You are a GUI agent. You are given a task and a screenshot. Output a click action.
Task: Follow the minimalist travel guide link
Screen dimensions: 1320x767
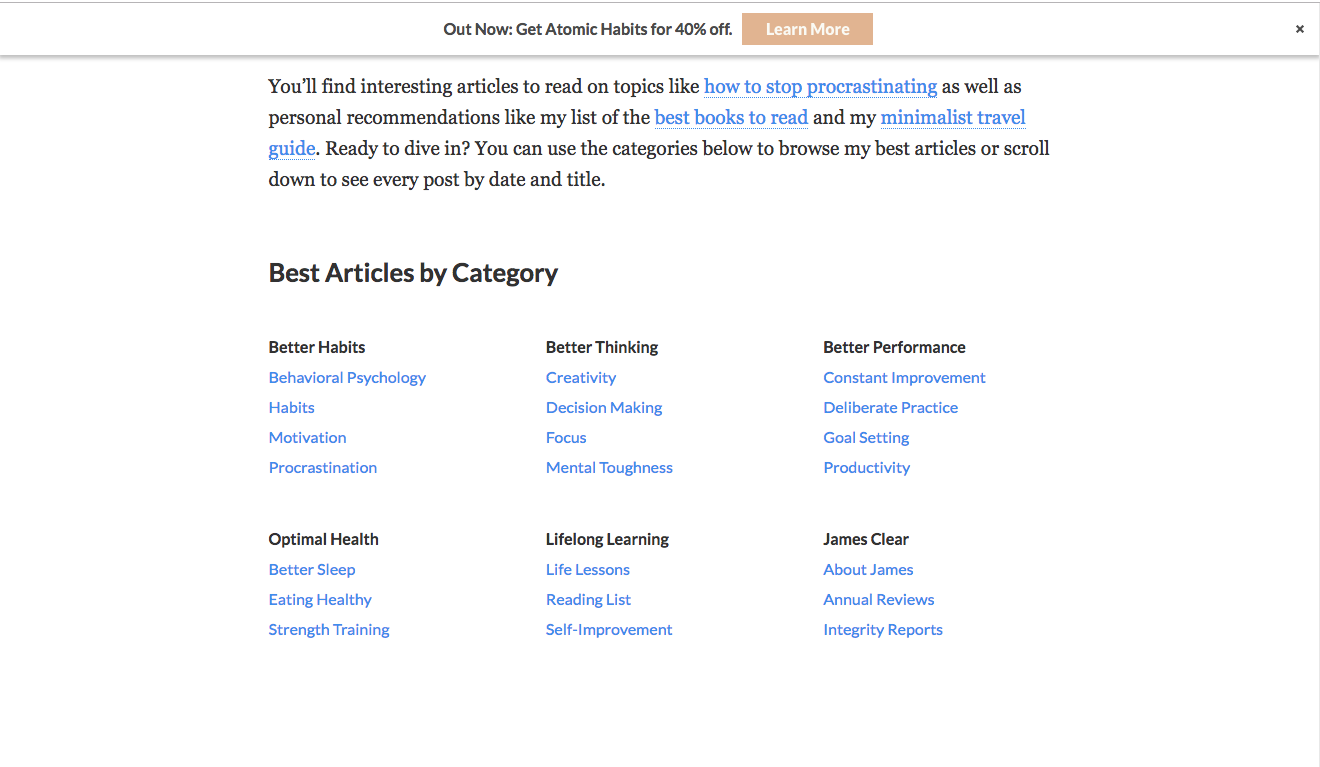pyautogui.click(x=952, y=118)
